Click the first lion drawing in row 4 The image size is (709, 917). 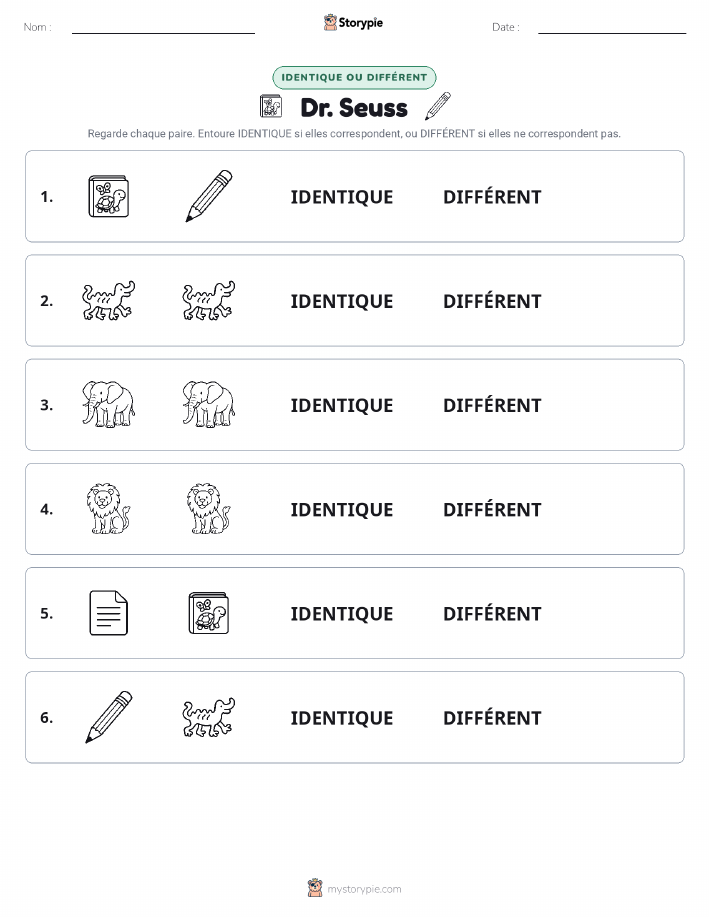[108, 509]
